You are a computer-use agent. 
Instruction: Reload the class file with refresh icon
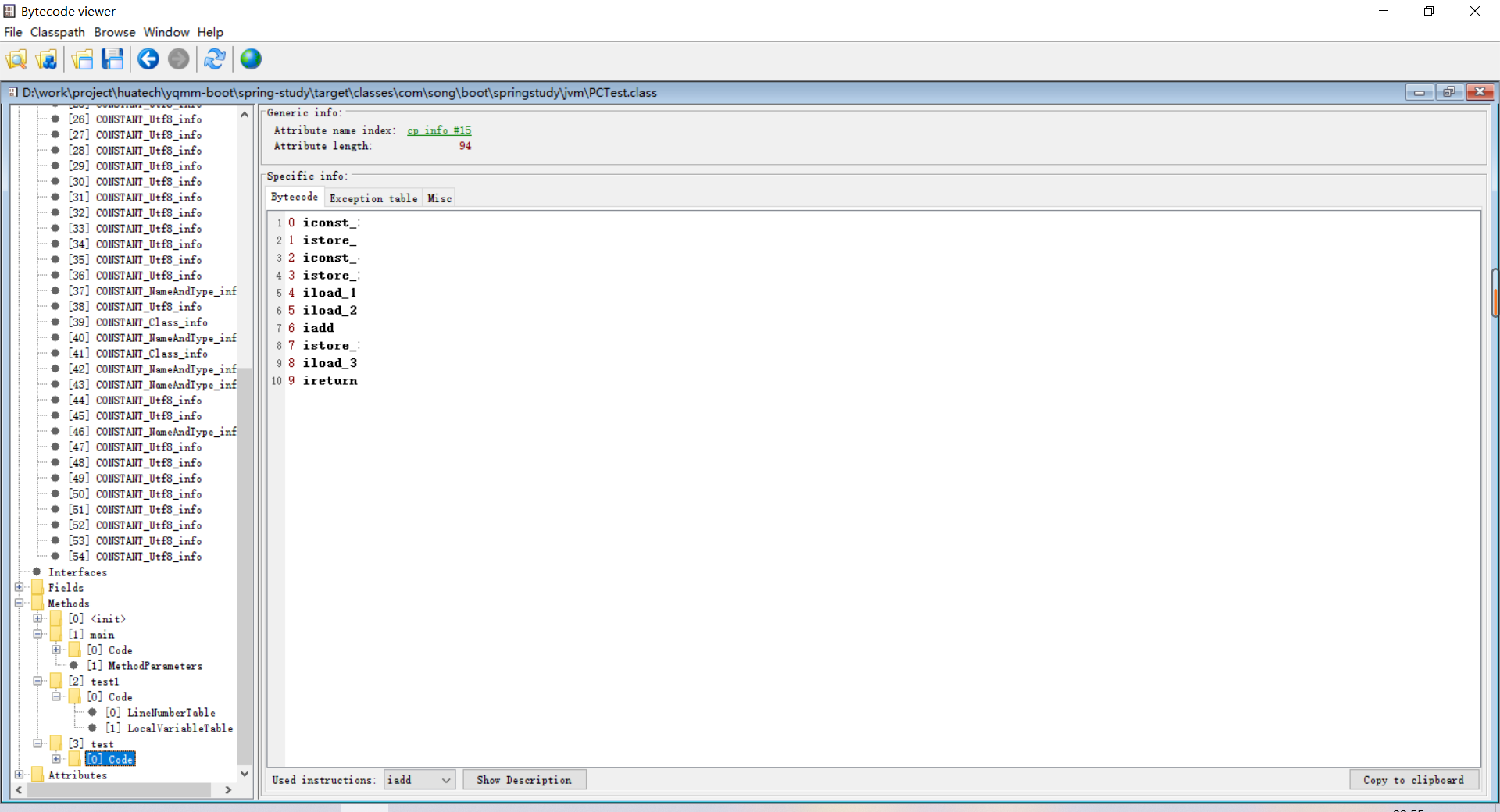(x=215, y=59)
